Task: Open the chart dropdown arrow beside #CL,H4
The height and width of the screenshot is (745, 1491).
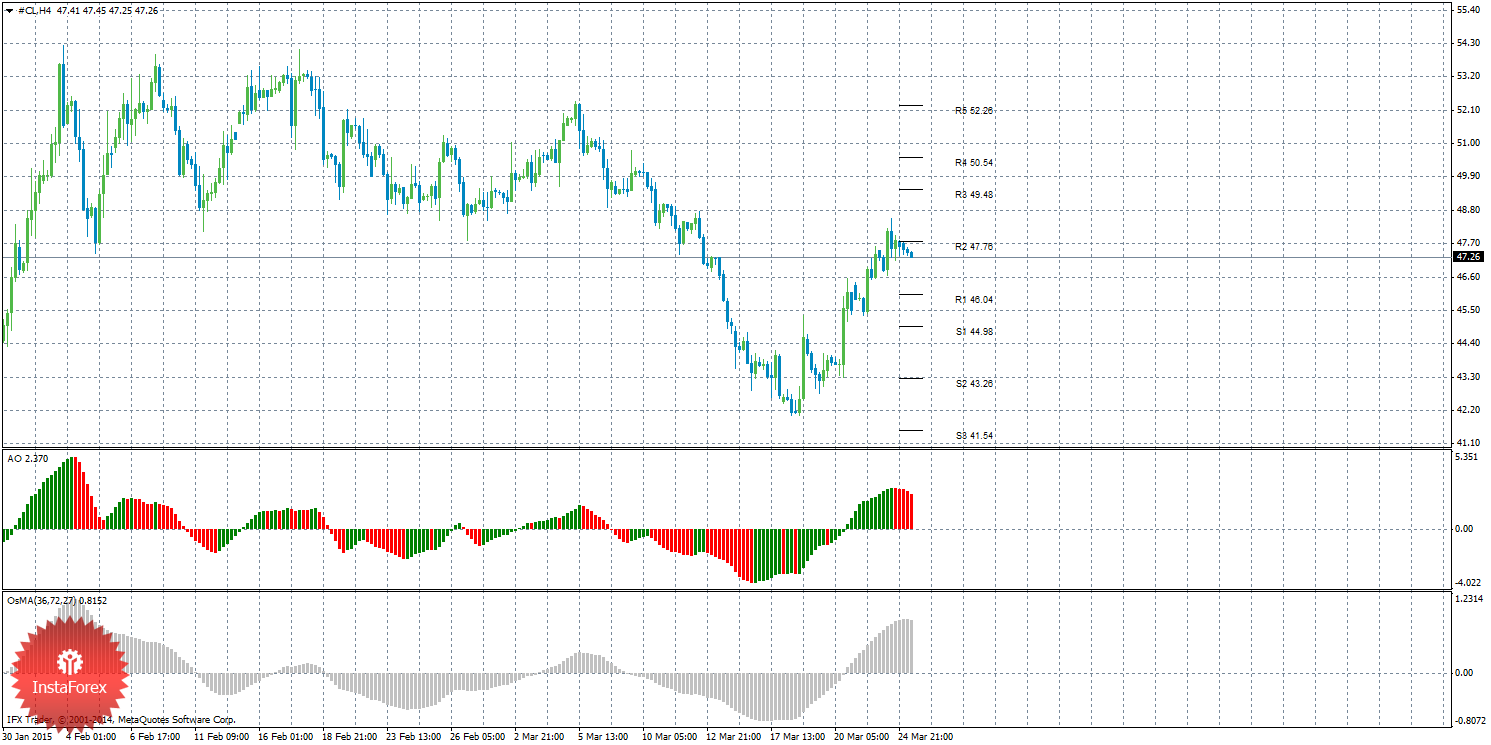Action: (9, 10)
